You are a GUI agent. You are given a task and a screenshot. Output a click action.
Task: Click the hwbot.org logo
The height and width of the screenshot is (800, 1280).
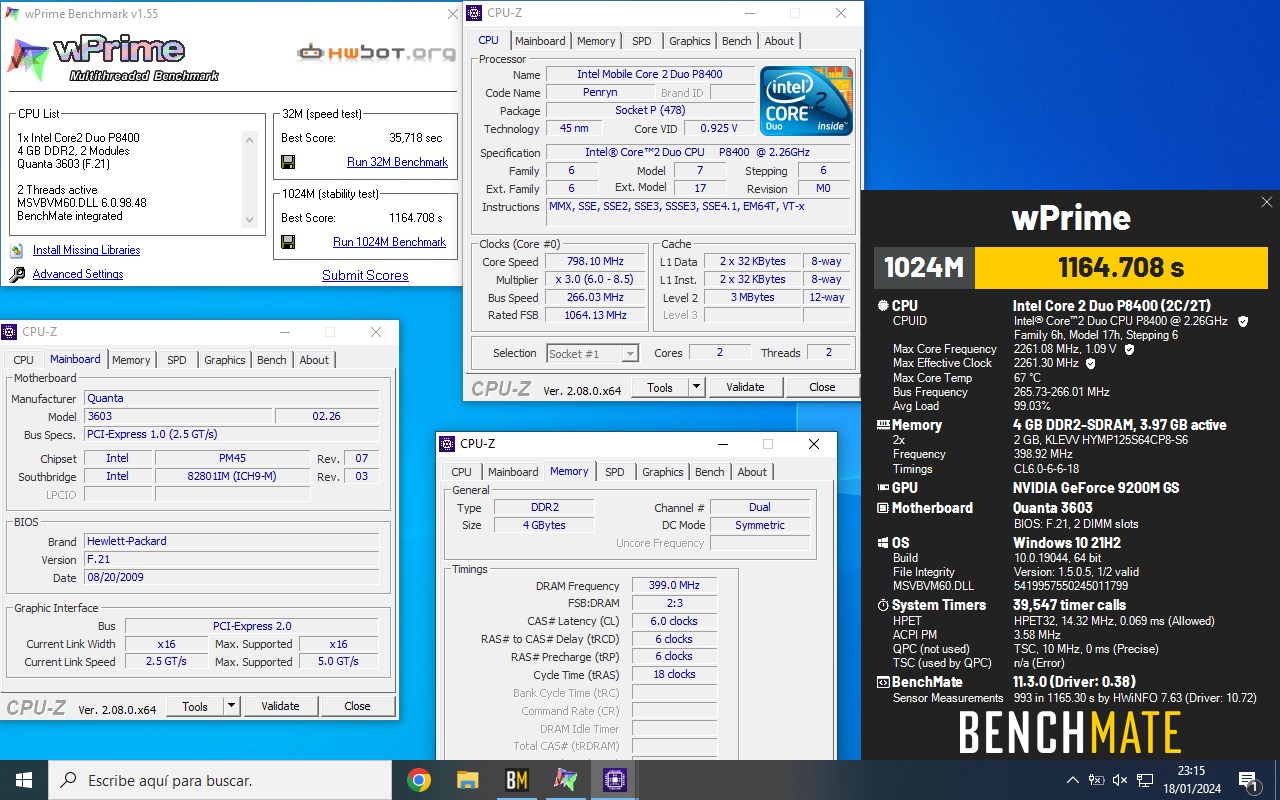(376, 53)
